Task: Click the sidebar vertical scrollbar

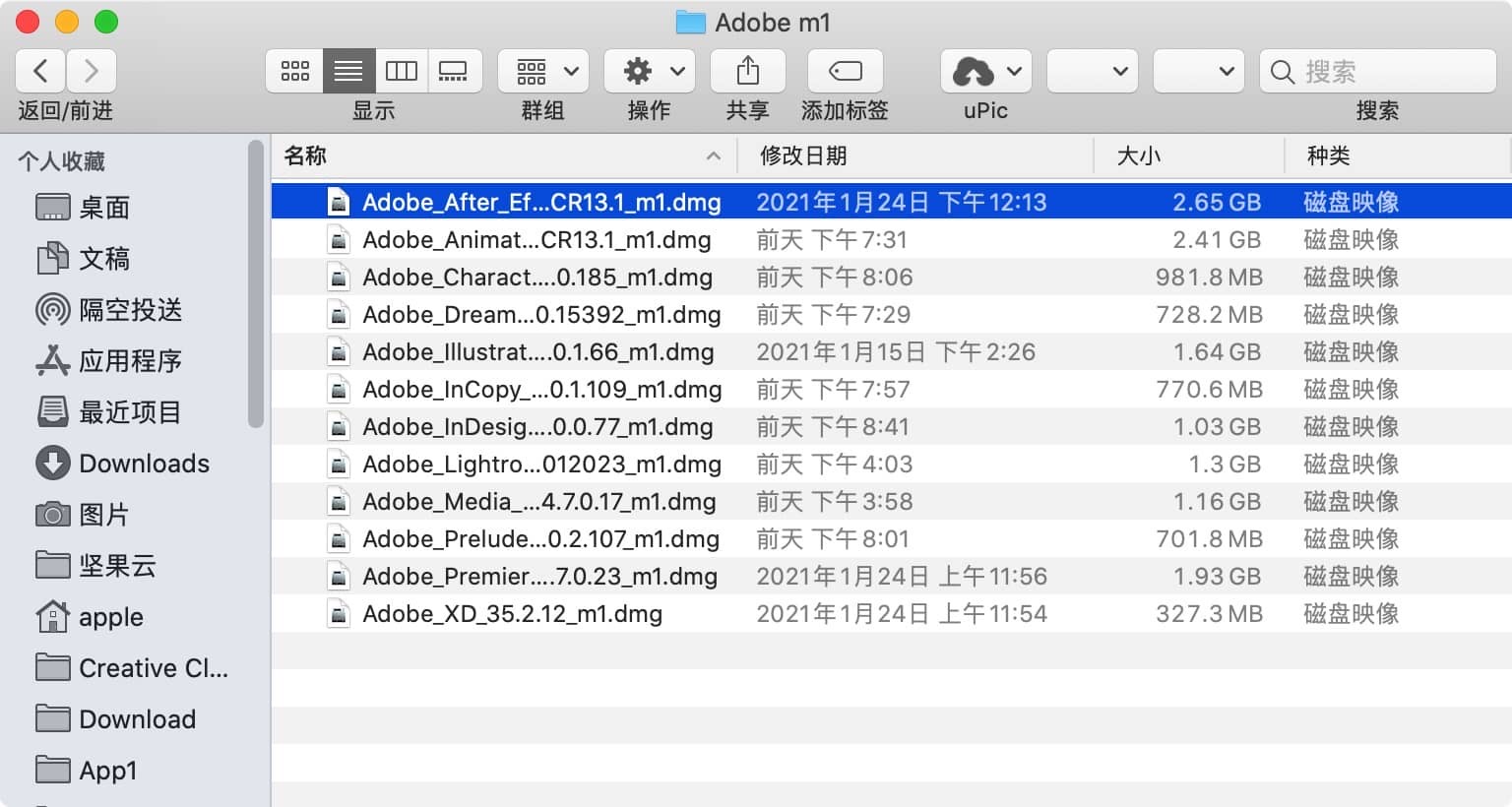Action: pyautogui.click(x=256, y=283)
